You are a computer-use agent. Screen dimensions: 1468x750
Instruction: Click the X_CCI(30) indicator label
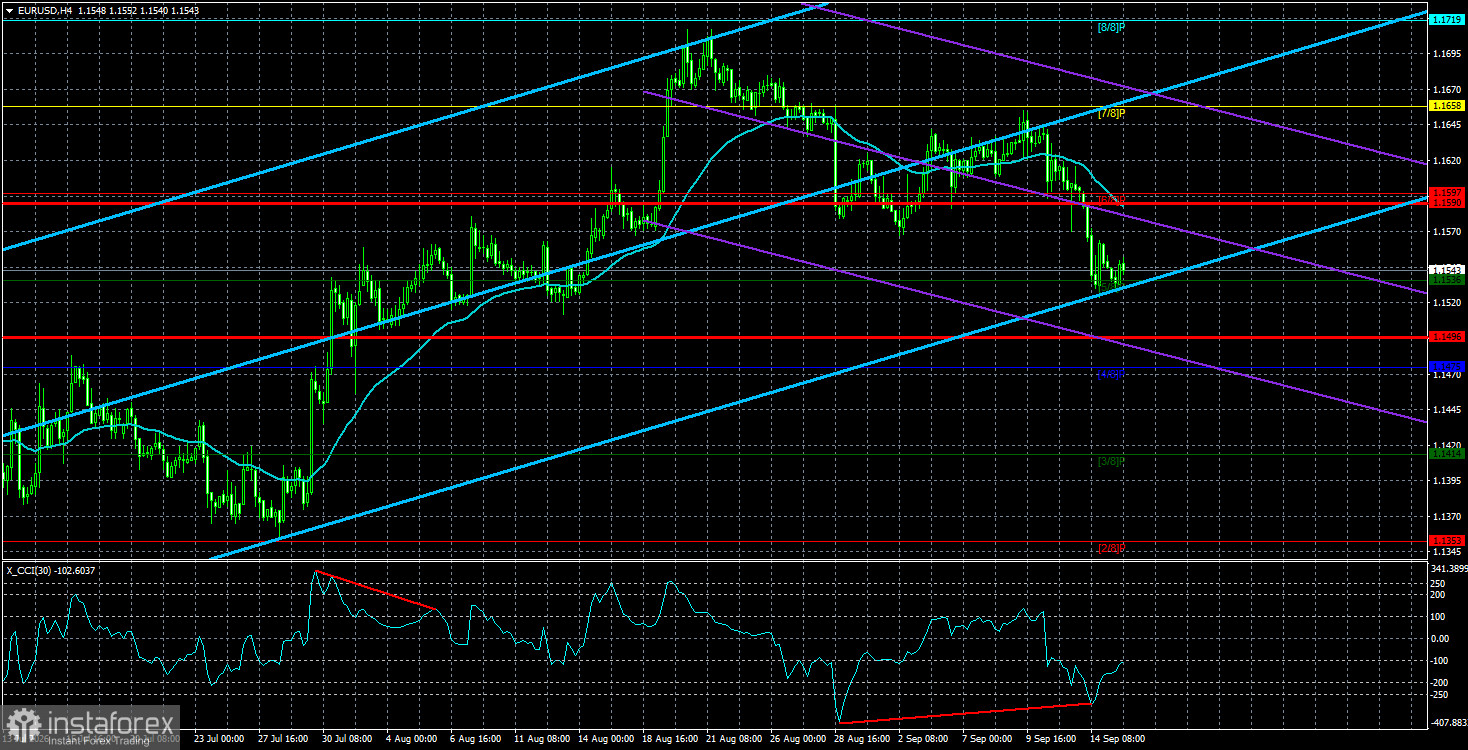(x=39, y=570)
